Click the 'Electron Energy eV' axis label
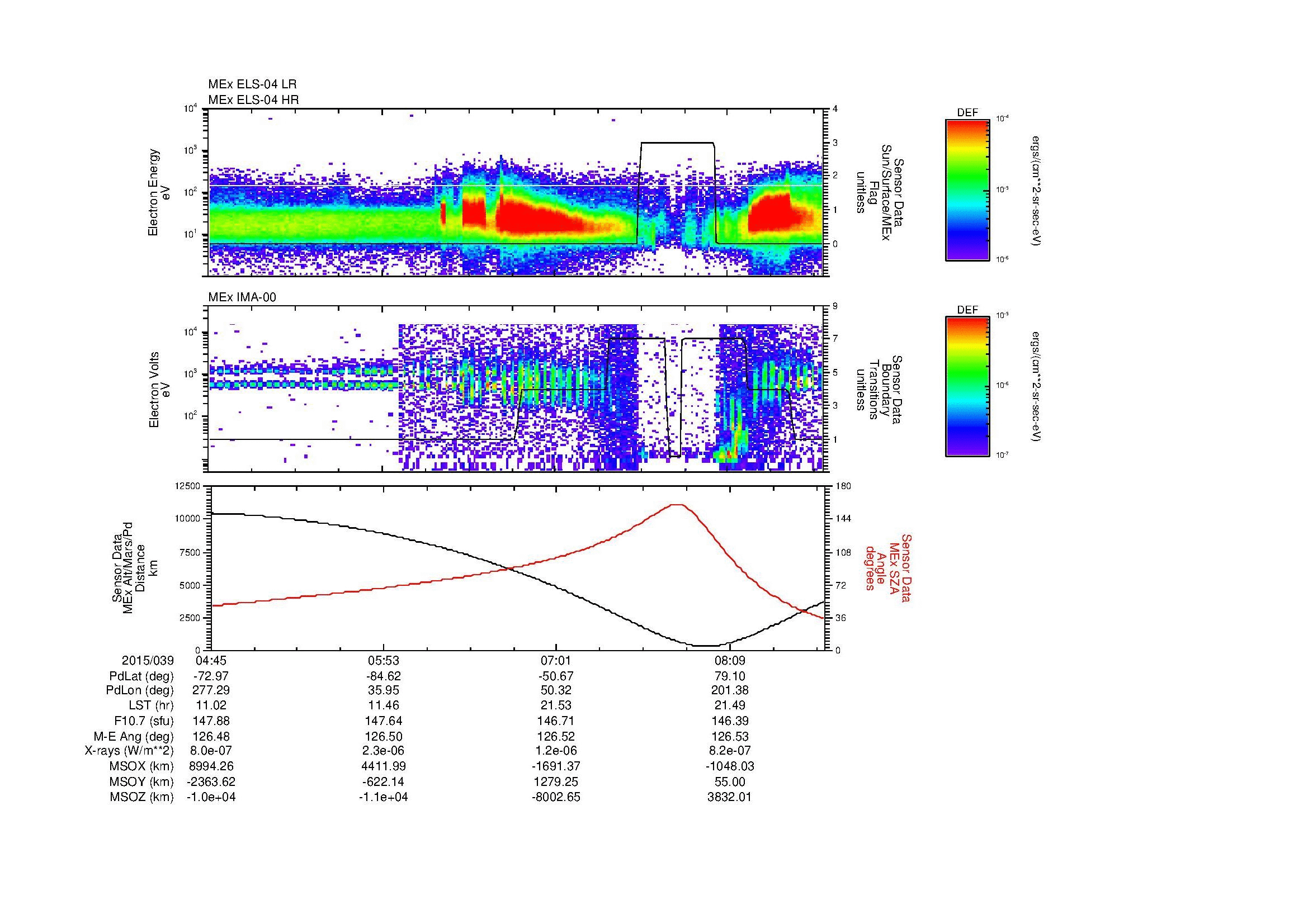Screen dimensions: 1308x924 160,192
